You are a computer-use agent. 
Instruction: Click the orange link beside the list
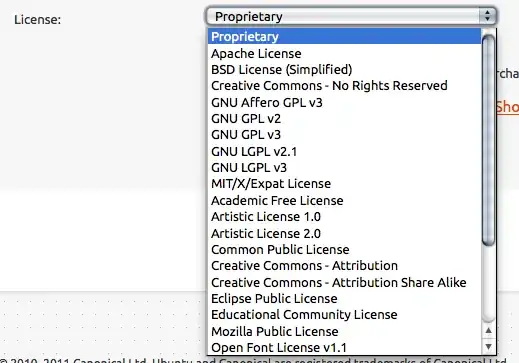[507, 107]
